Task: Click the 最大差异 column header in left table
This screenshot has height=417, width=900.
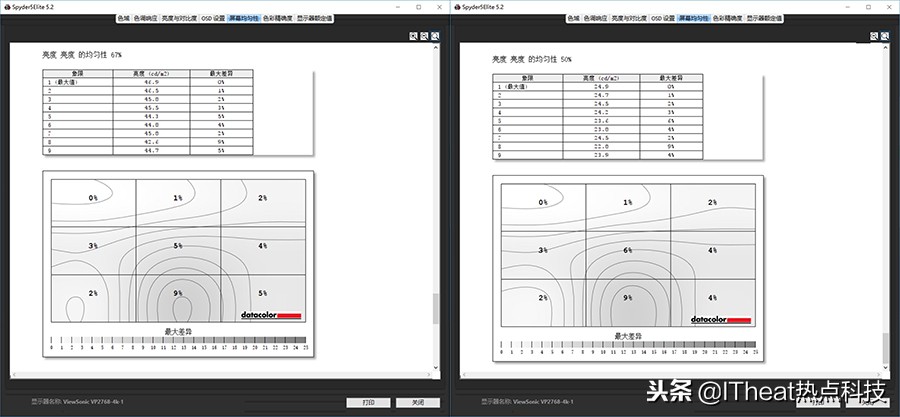Action: [222, 73]
